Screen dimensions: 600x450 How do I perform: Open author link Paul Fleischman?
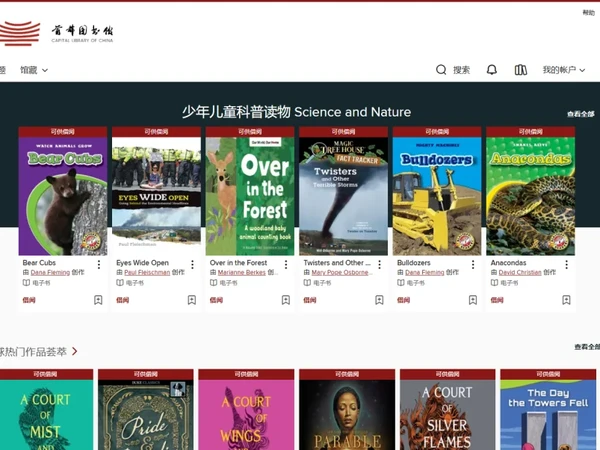coord(147,272)
